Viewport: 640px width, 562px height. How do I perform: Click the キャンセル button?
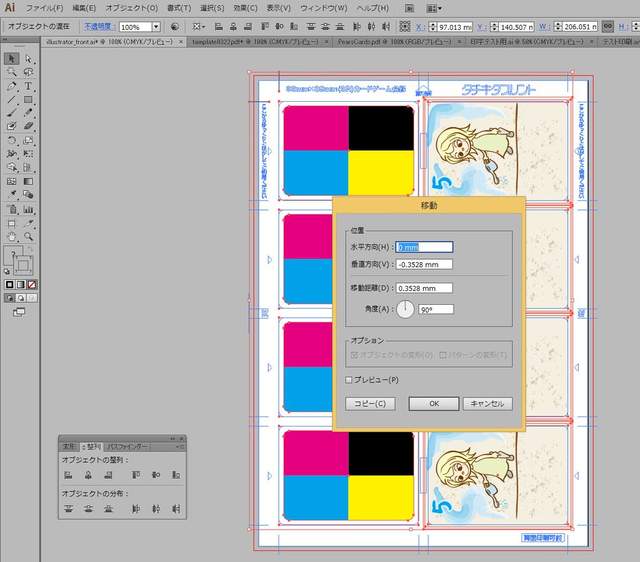[488, 404]
